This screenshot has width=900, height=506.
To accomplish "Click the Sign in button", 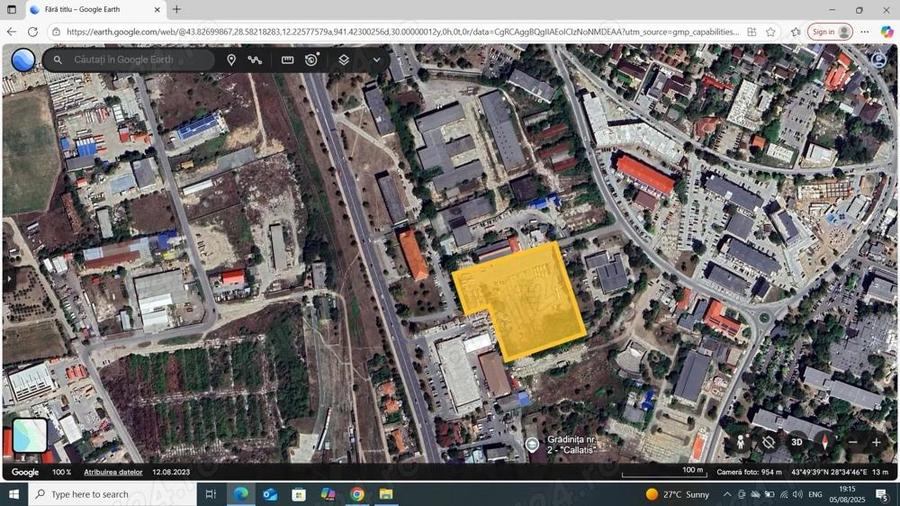I will click(829, 32).
